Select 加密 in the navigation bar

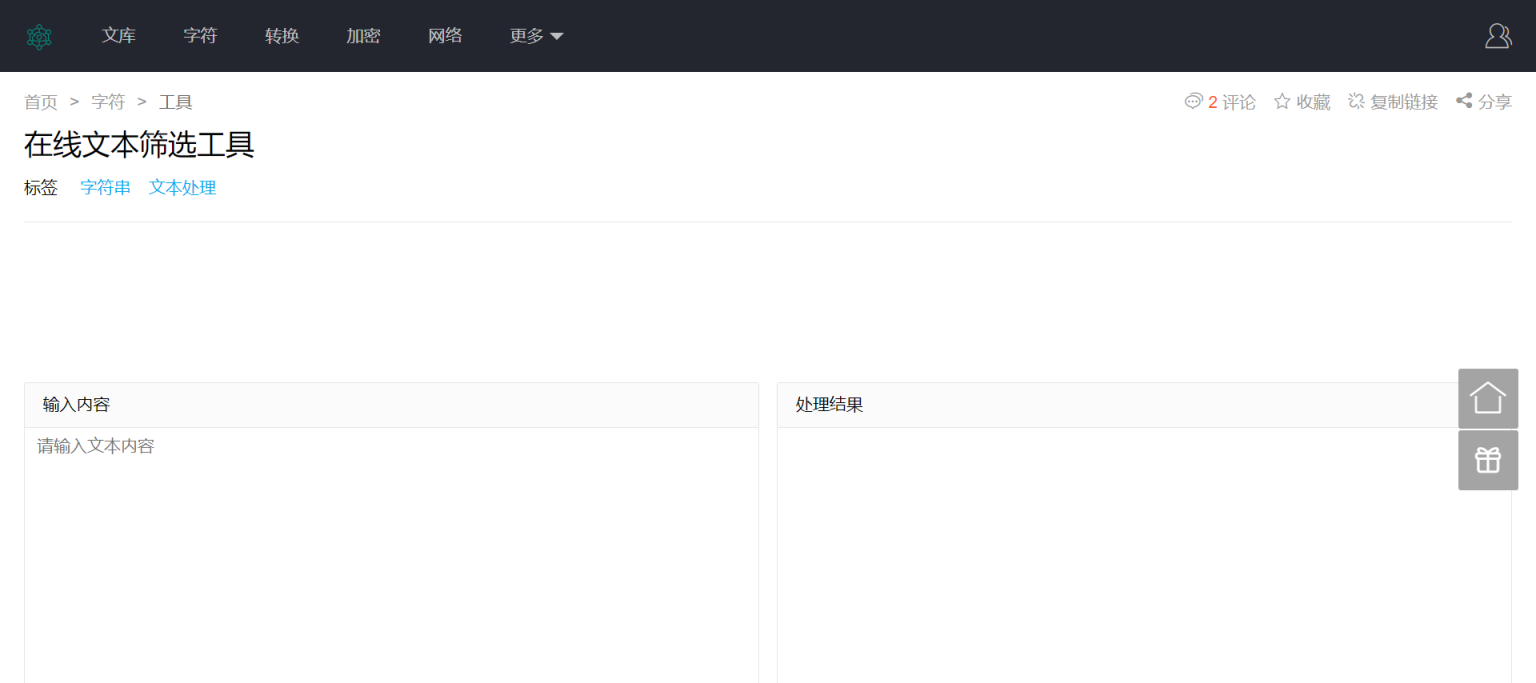coord(363,35)
